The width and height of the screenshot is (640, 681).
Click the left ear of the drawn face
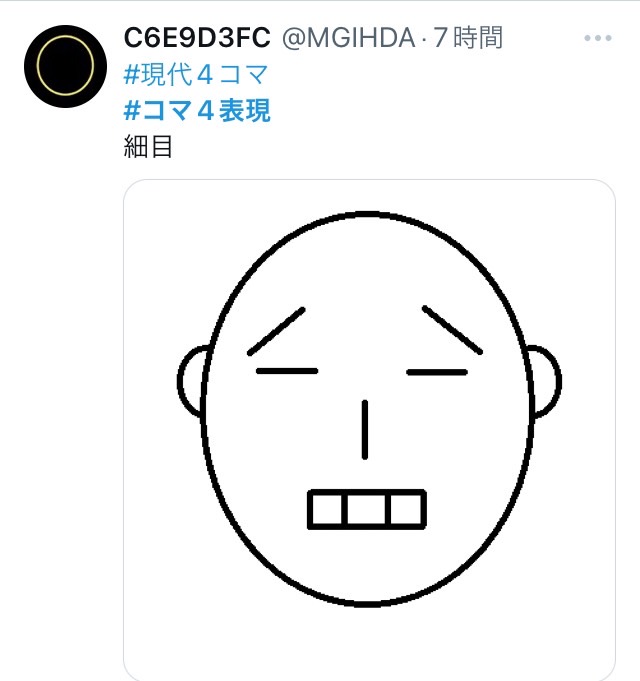pyautogui.click(x=191, y=381)
